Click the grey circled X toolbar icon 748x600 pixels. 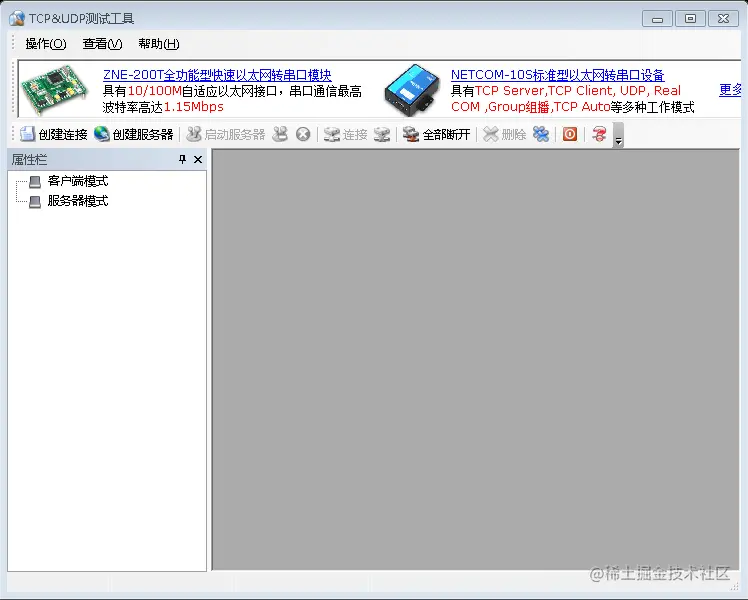[x=303, y=134]
